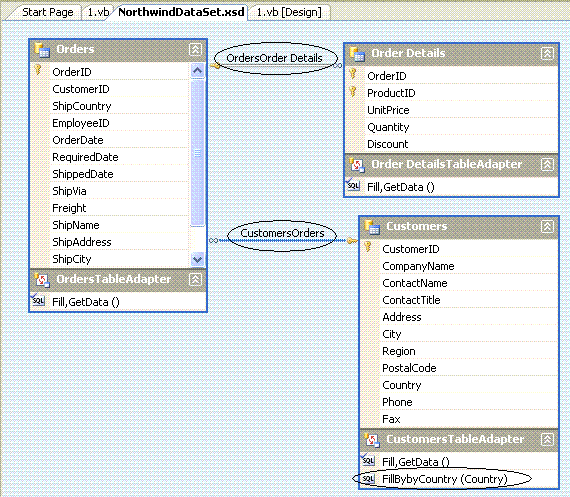
Task: Click the Orders list scrollbar thumb
Action: pos(197,153)
